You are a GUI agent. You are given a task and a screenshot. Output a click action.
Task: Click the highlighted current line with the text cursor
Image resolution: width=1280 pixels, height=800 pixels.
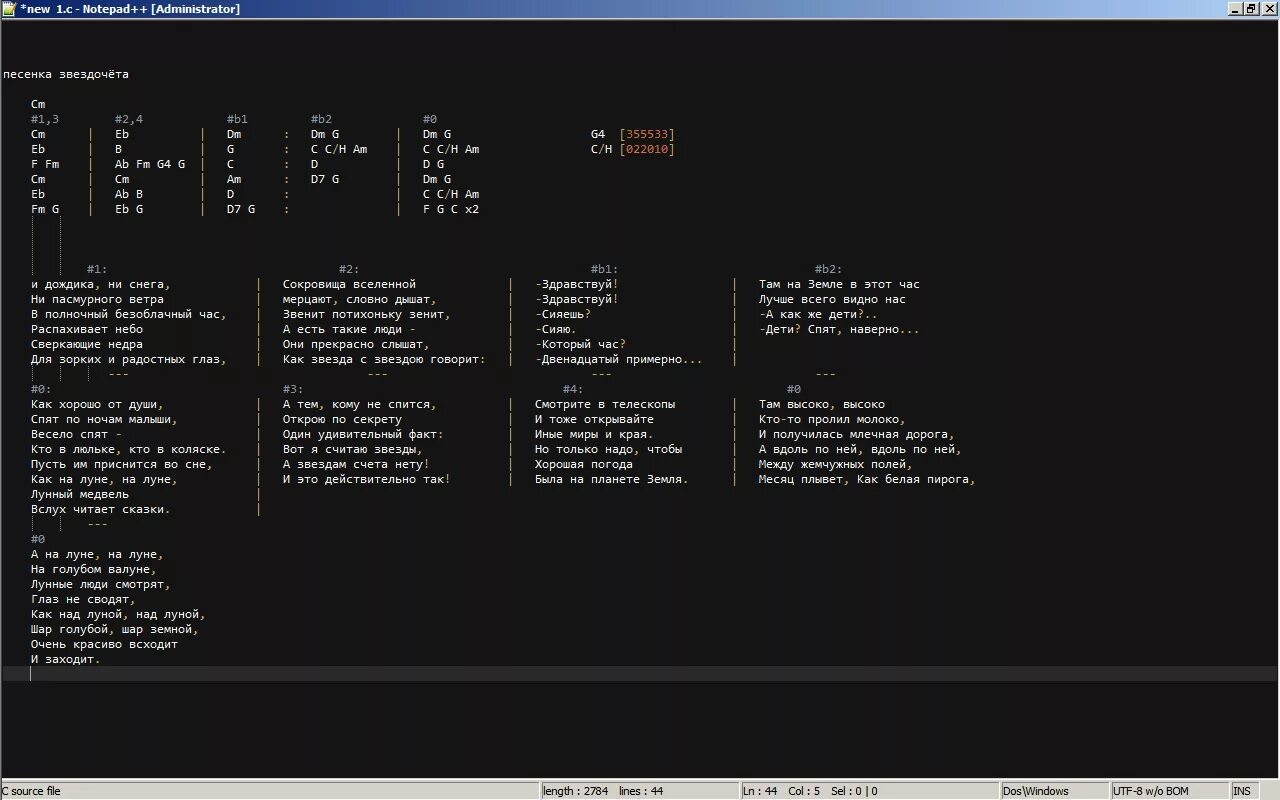[x=640, y=674]
